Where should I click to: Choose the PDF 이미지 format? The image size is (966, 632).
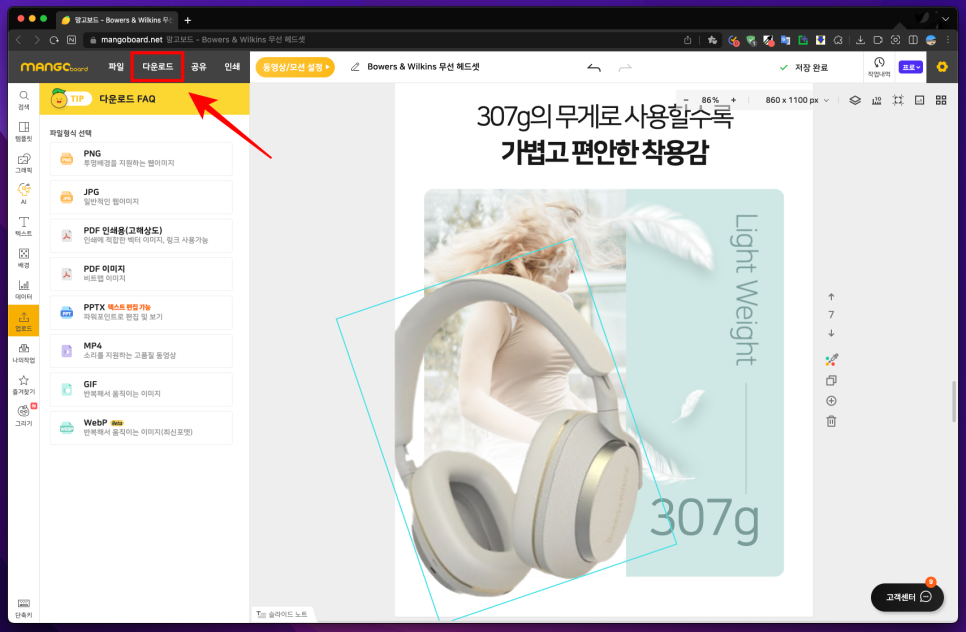(x=141, y=274)
